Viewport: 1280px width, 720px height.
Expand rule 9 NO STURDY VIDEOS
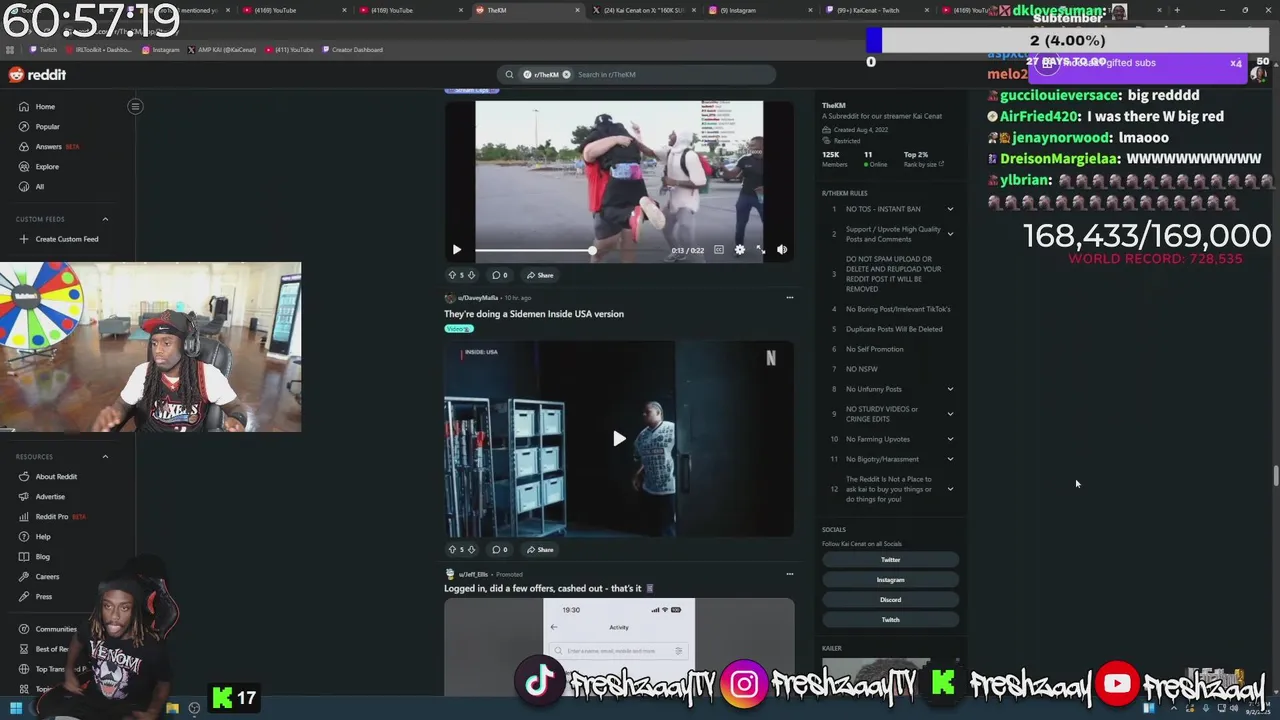pos(950,414)
